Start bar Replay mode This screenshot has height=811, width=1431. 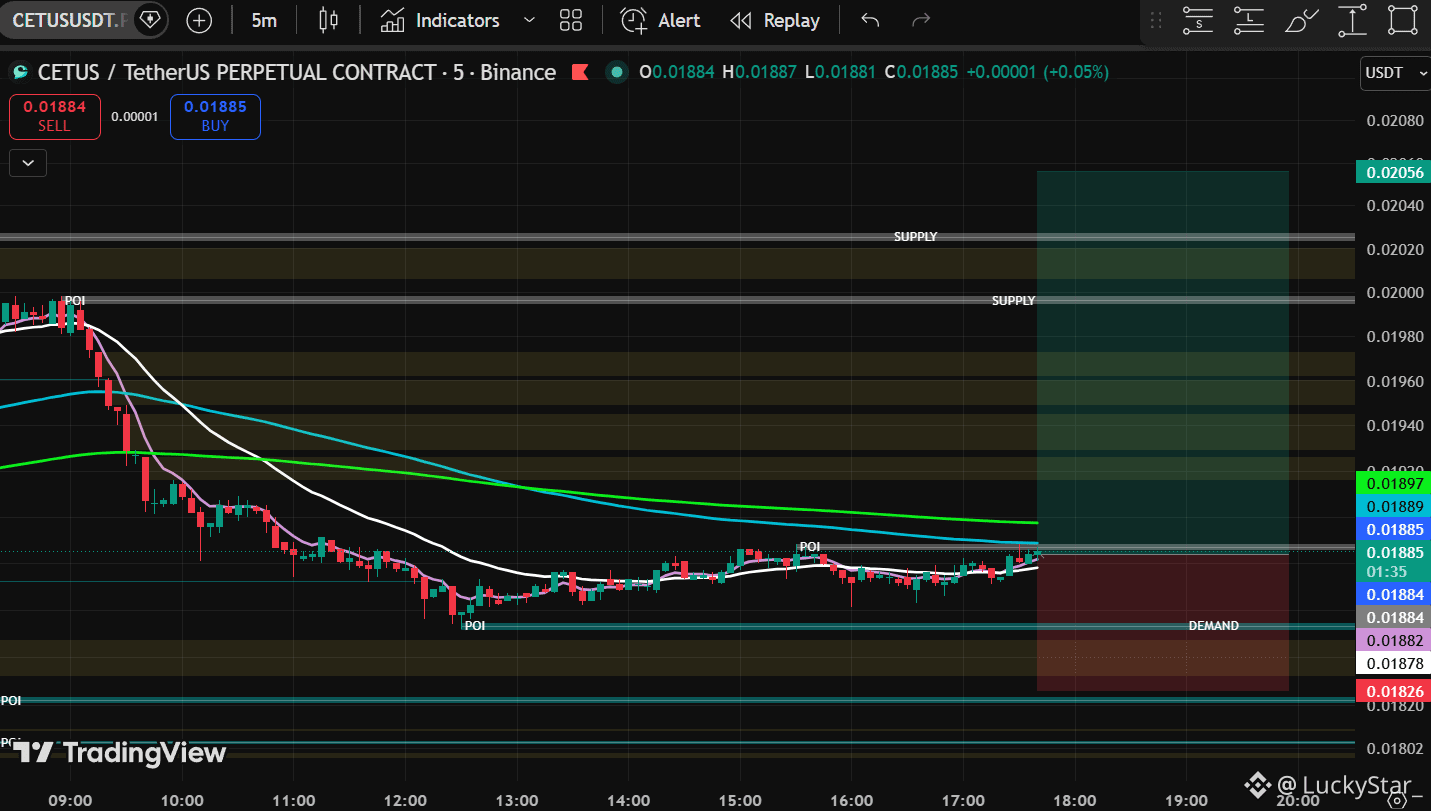[774, 20]
